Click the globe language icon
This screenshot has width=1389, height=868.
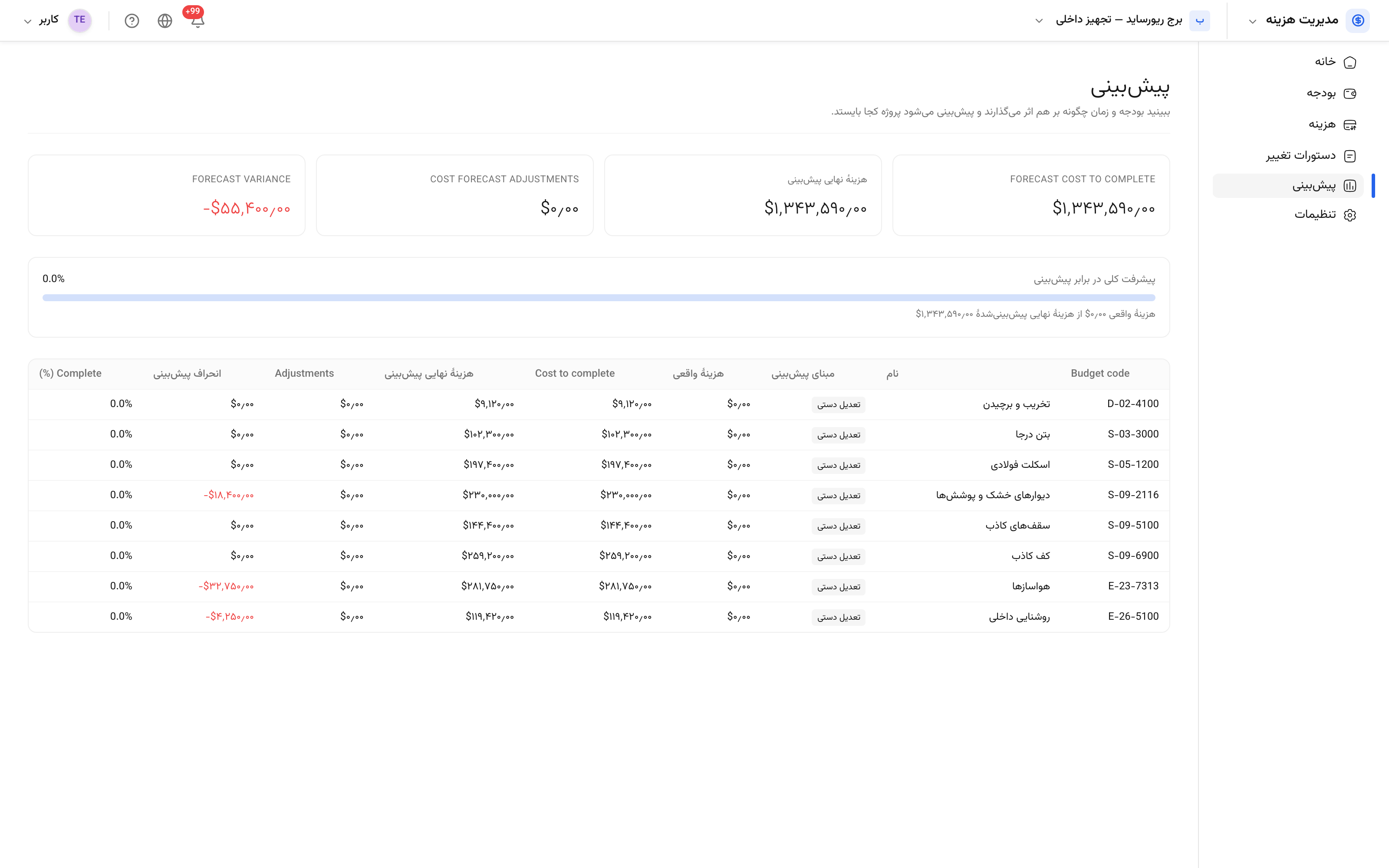pyautogui.click(x=165, y=21)
